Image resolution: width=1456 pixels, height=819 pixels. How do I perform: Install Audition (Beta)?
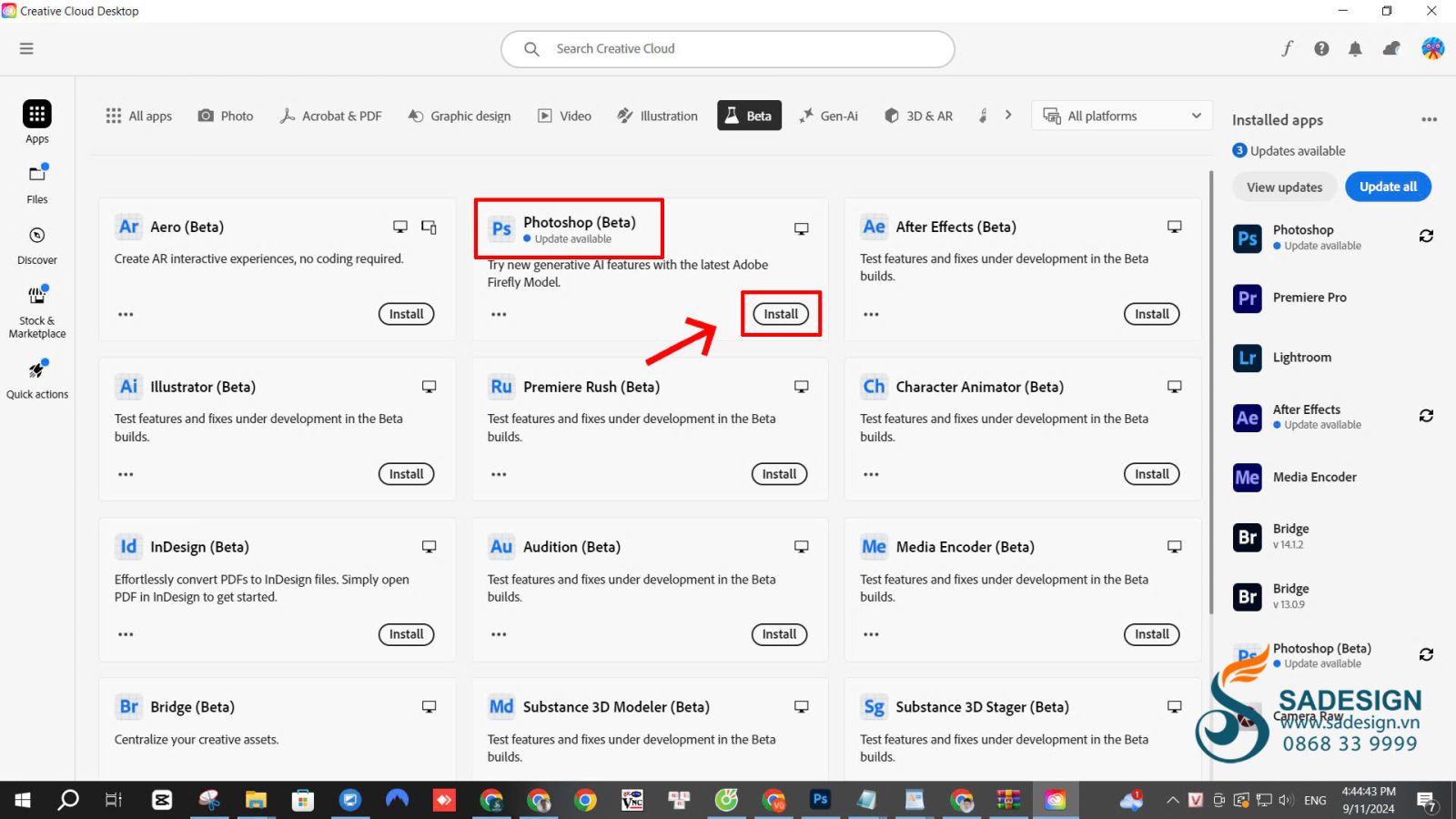pyautogui.click(x=779, y=634)
